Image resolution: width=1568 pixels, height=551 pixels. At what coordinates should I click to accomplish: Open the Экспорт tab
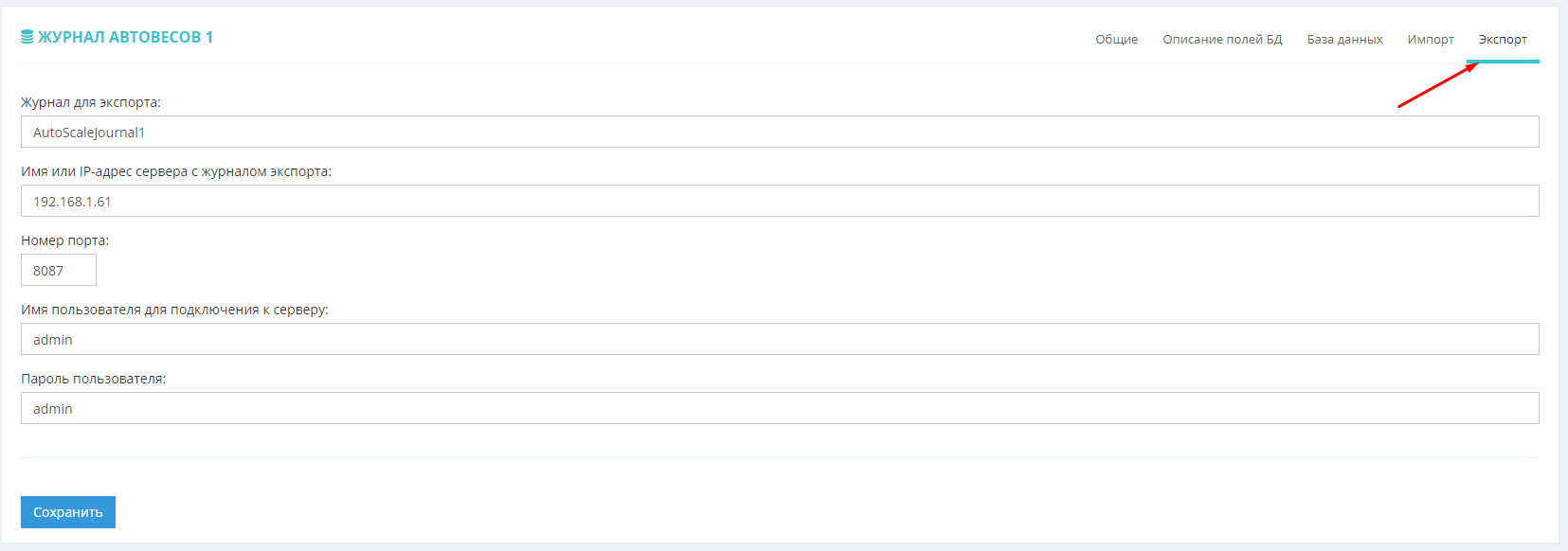tap(1503, 39)
